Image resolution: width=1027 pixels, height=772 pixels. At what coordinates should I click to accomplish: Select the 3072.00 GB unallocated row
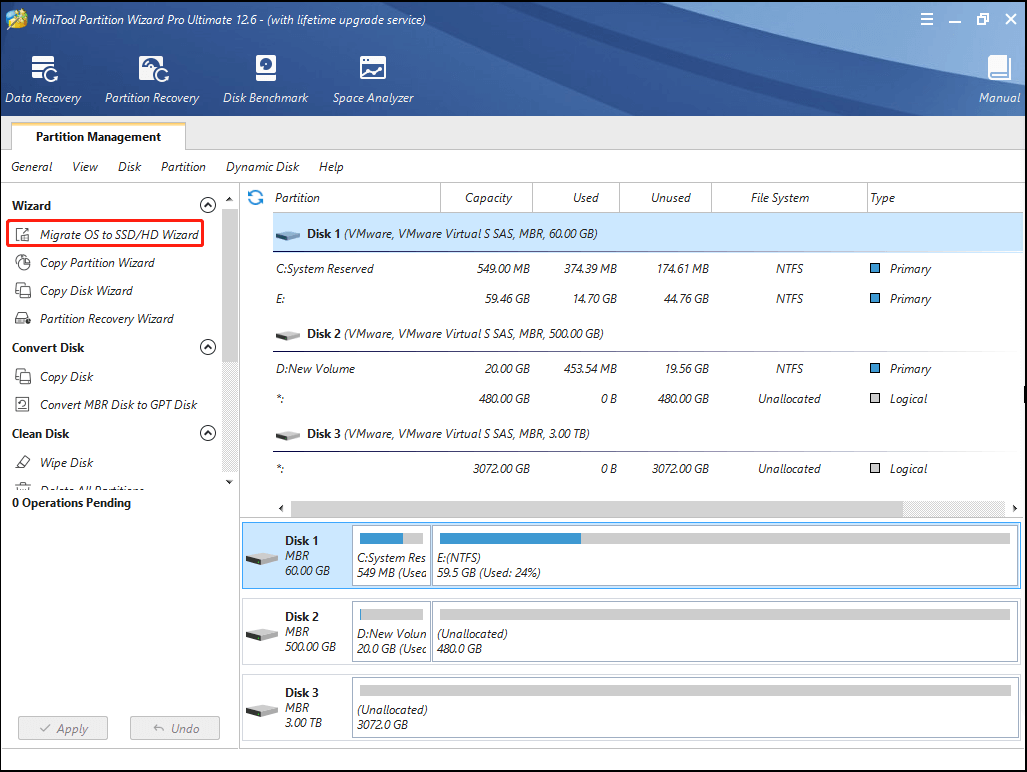648,469
